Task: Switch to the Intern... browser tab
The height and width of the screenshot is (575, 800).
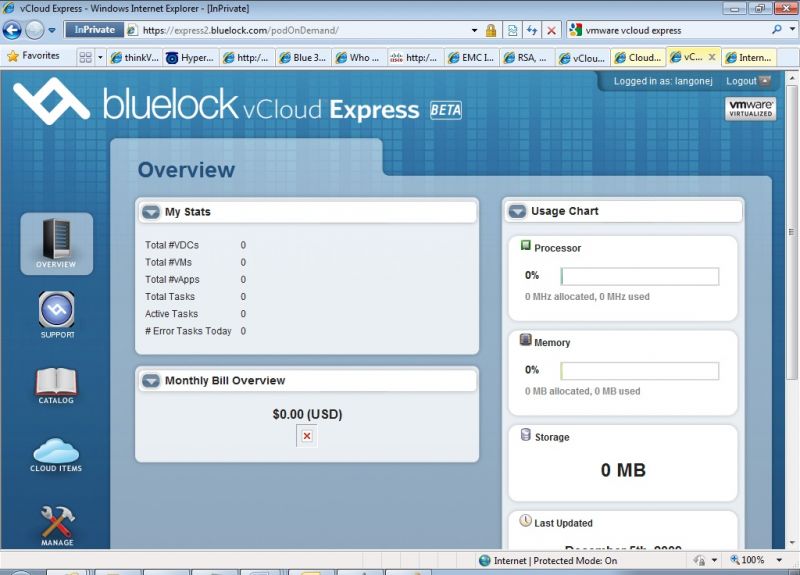Action: pyautogui.click(x=749, y=58)
